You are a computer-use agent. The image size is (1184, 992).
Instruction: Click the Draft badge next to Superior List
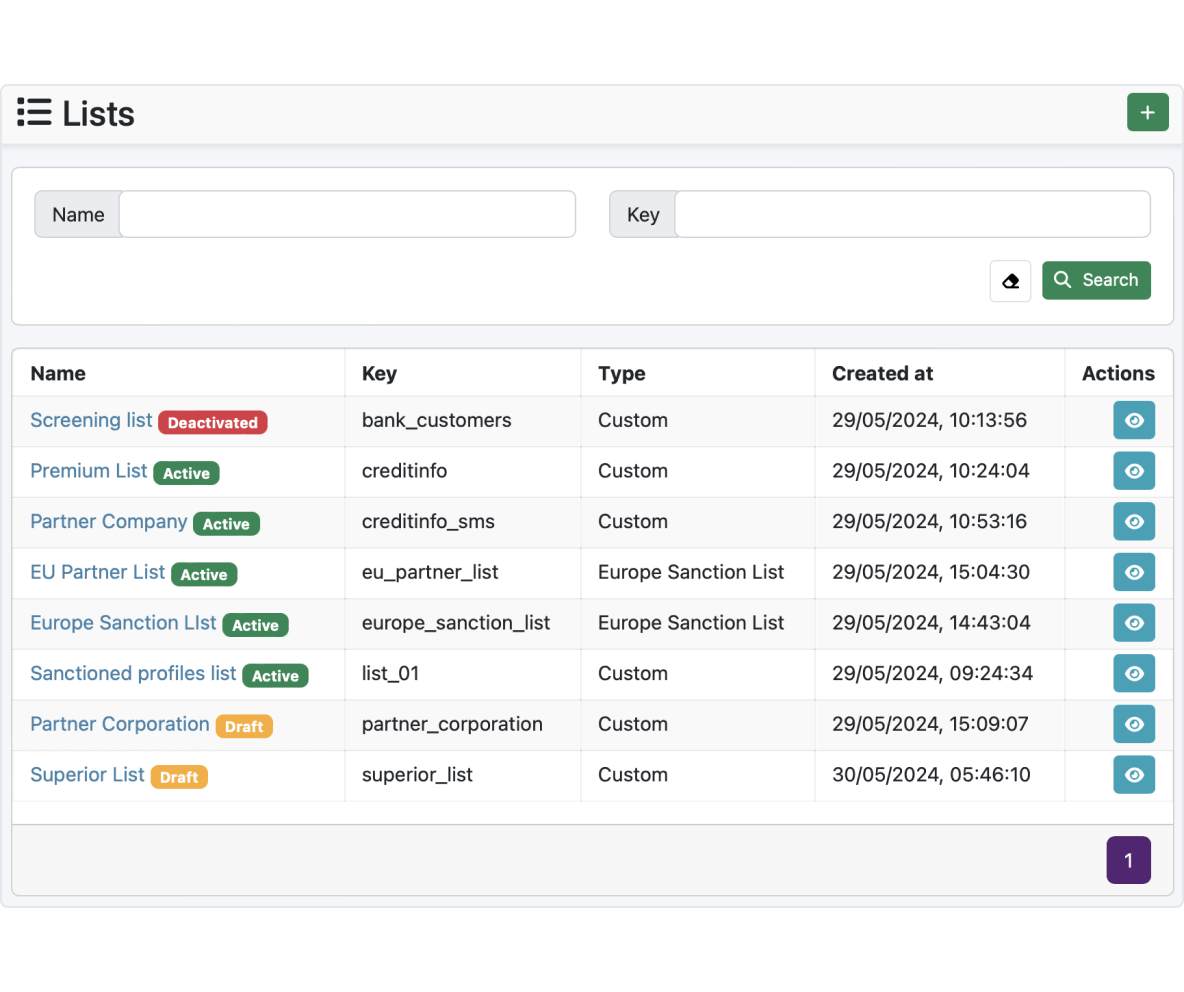(179, 777)
